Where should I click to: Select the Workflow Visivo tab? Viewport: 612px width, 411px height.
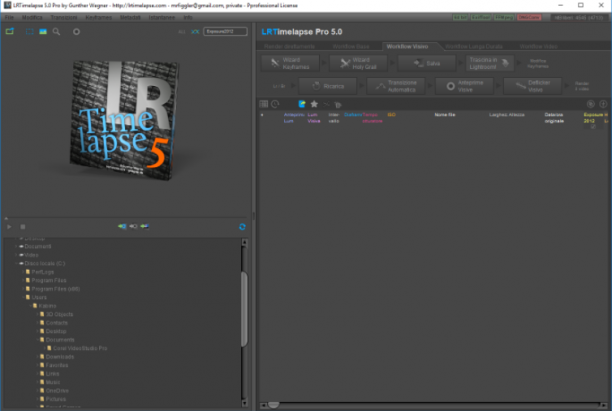click(407, 46)
